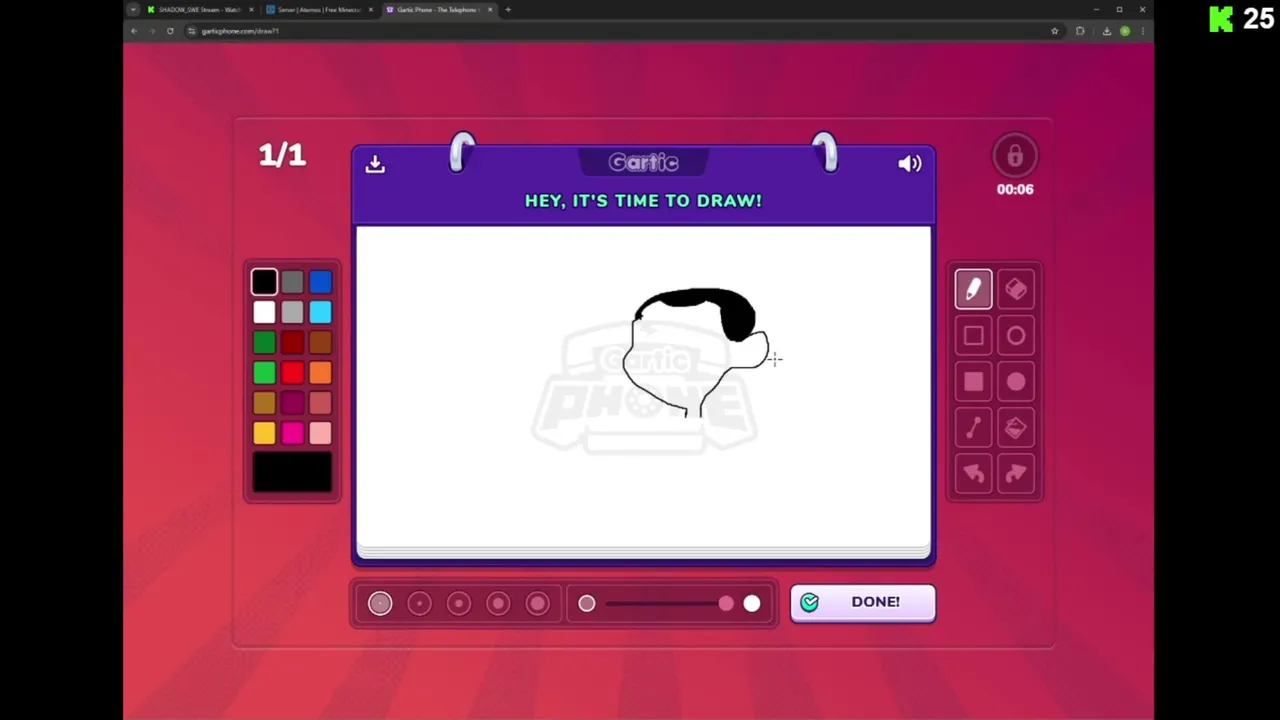This screenshot has height=720, width=1280.
Task: Click the opacity slider track
Action: (x=669, y=603)
